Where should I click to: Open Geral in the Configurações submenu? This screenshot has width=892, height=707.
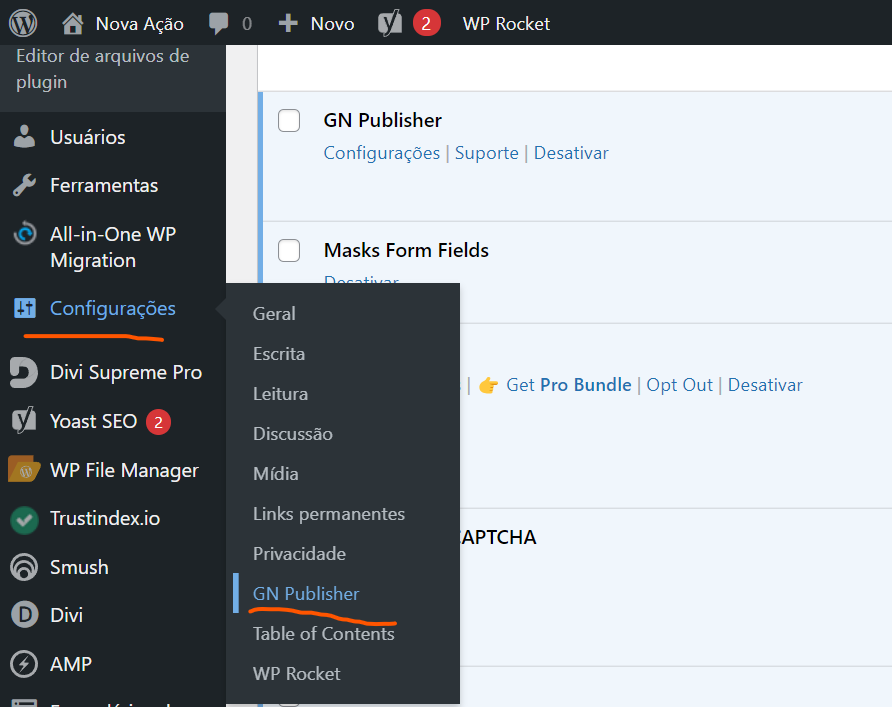[x=273, y=313]
